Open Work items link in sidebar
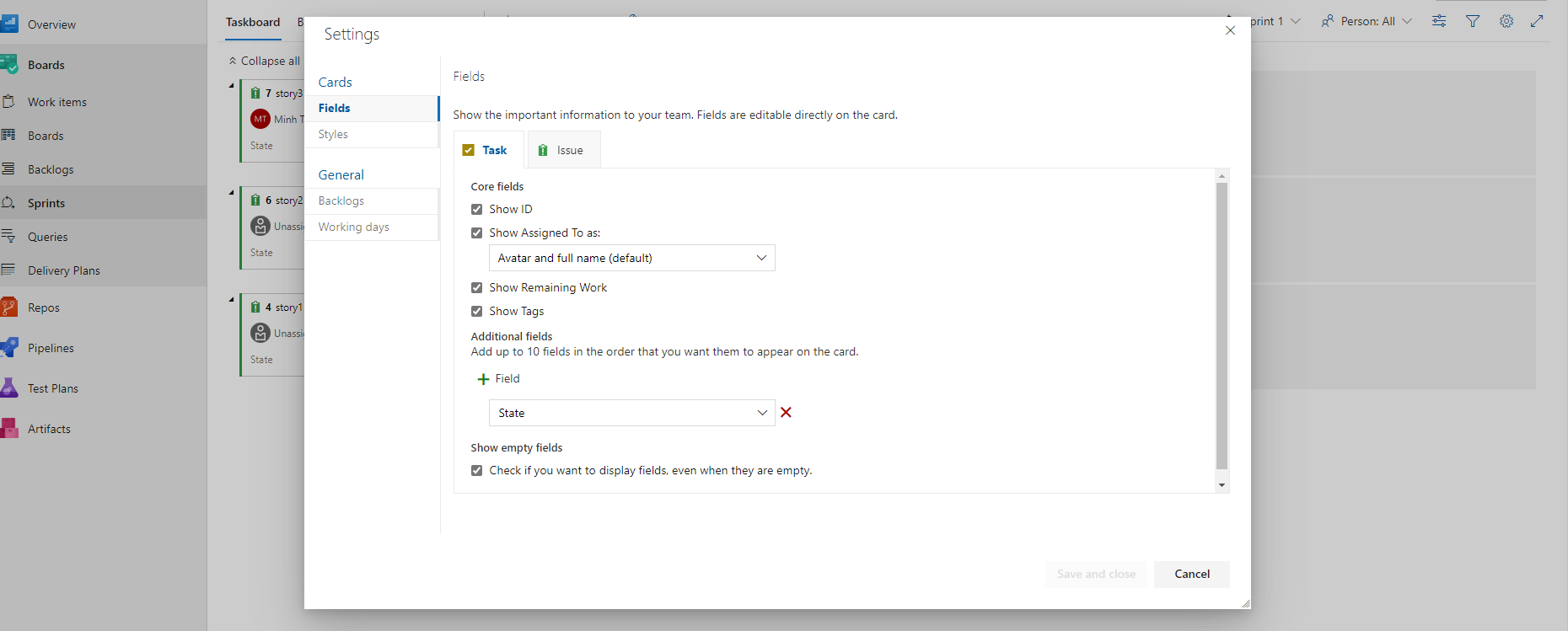1568x631 pixels. [x=57, y=102]
